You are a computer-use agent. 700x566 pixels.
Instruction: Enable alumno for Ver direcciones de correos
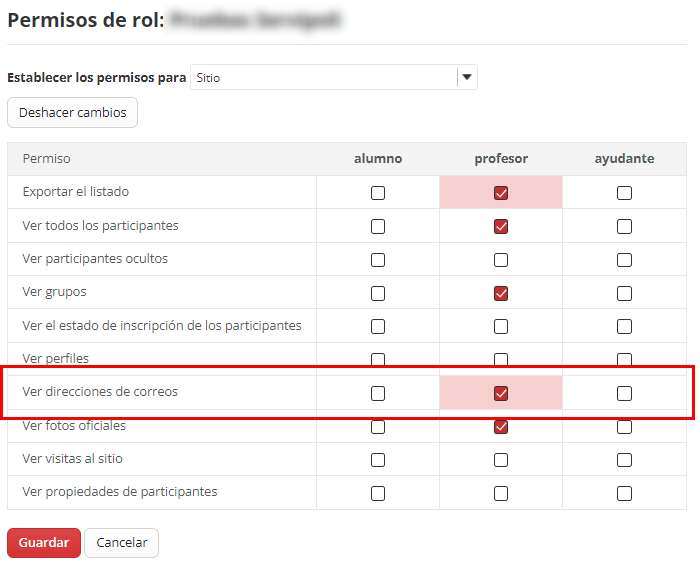point(378,393)
